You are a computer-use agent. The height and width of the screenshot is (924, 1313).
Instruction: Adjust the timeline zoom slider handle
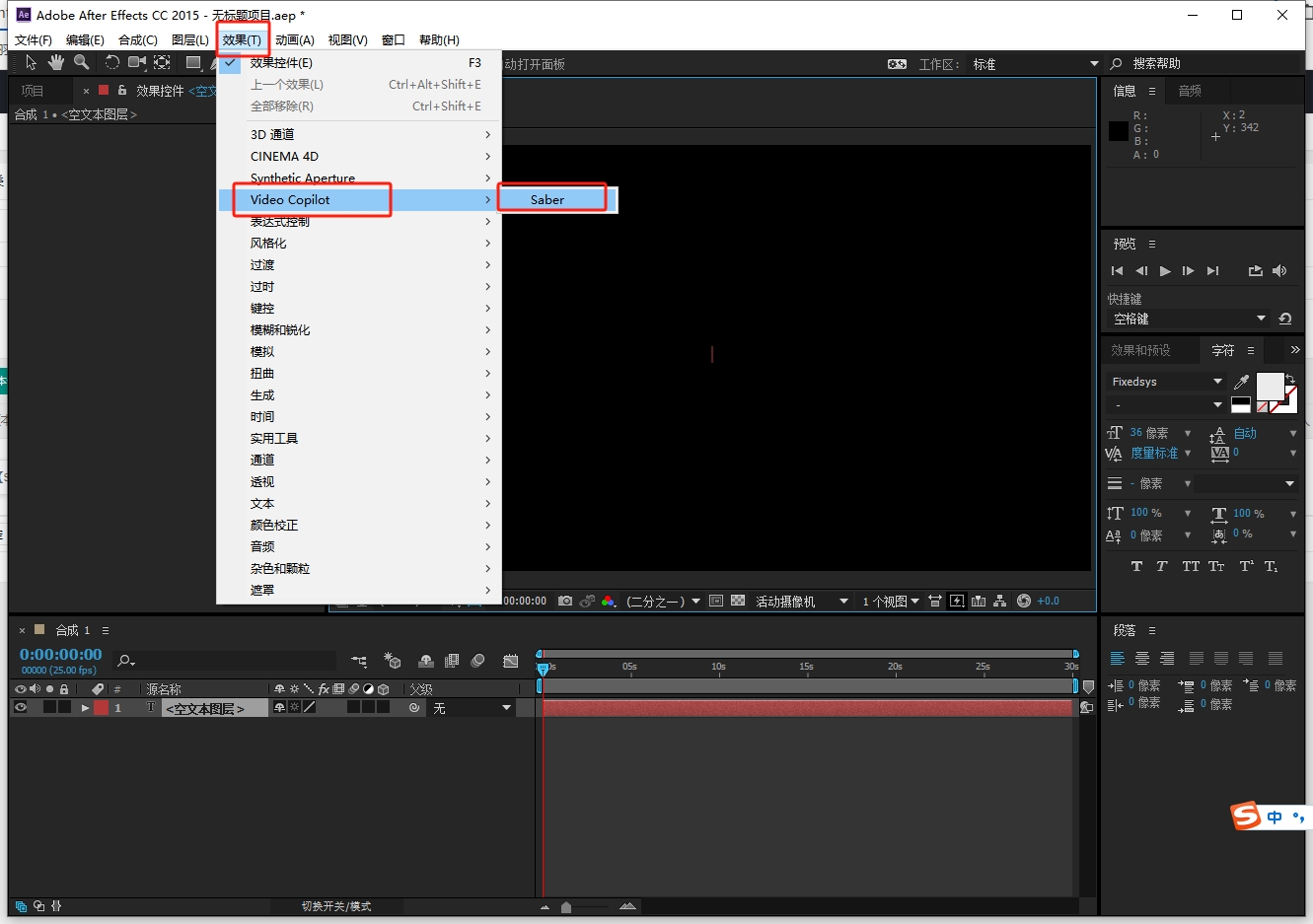click(x=566, y=907)
